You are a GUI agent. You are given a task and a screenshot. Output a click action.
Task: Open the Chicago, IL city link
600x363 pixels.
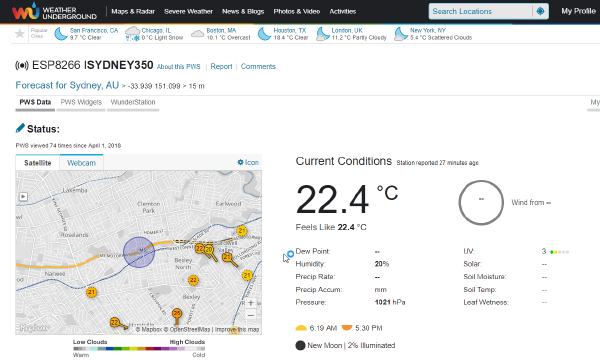coord(156,30)
